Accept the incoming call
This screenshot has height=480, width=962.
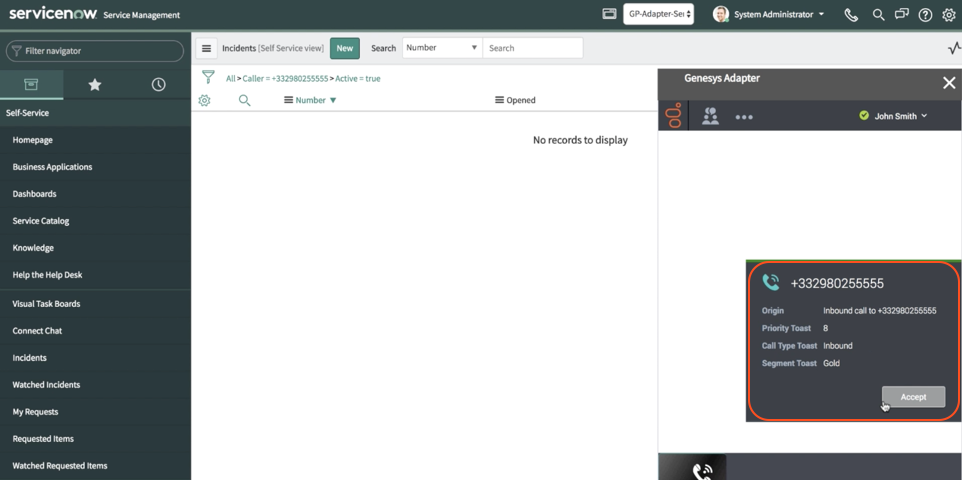click(913, 397)
